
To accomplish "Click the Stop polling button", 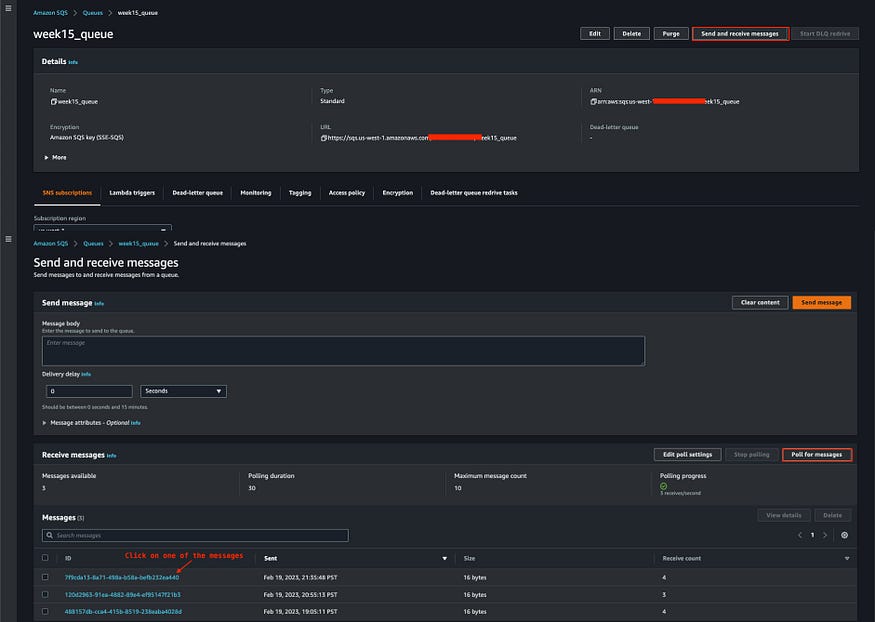I will (x=751, y=455).
